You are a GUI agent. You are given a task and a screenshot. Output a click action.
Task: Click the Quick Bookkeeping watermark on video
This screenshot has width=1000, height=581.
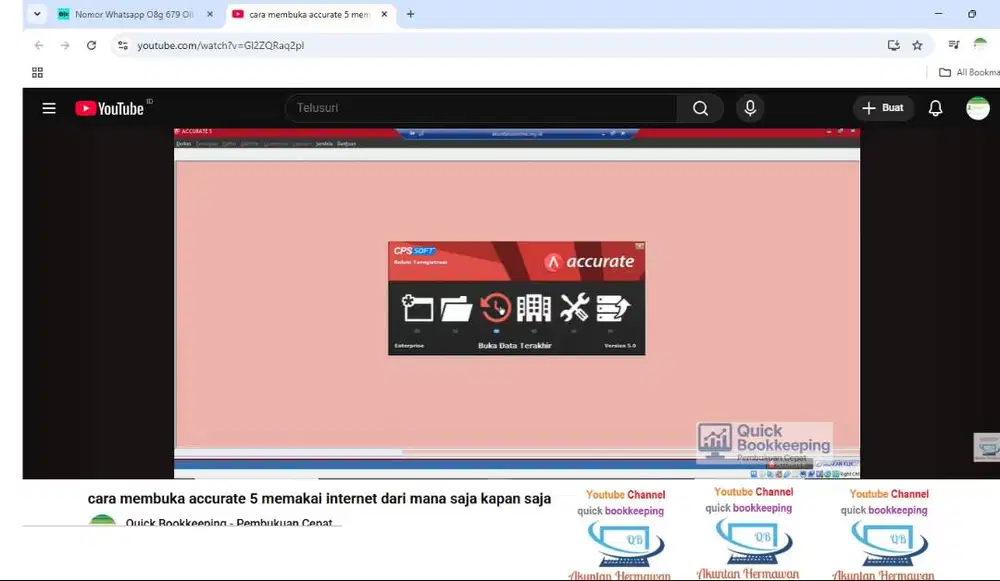pyautogui.click(x=764, y=443)
